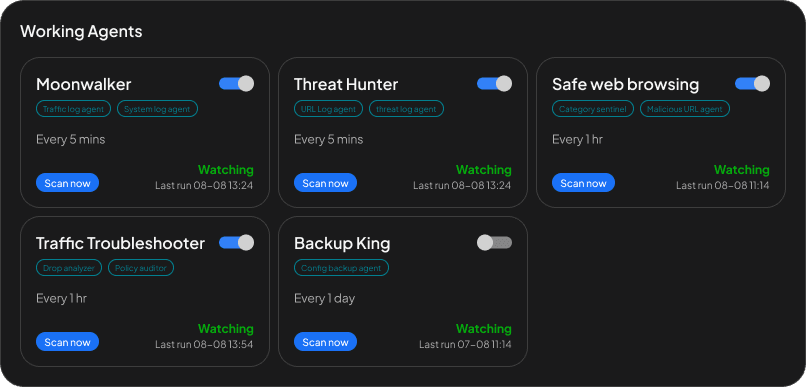The width and height of the screenshot is (806, 387).
Task: Trigger Scan now for Backup King
Action: [x=325, y=342]
